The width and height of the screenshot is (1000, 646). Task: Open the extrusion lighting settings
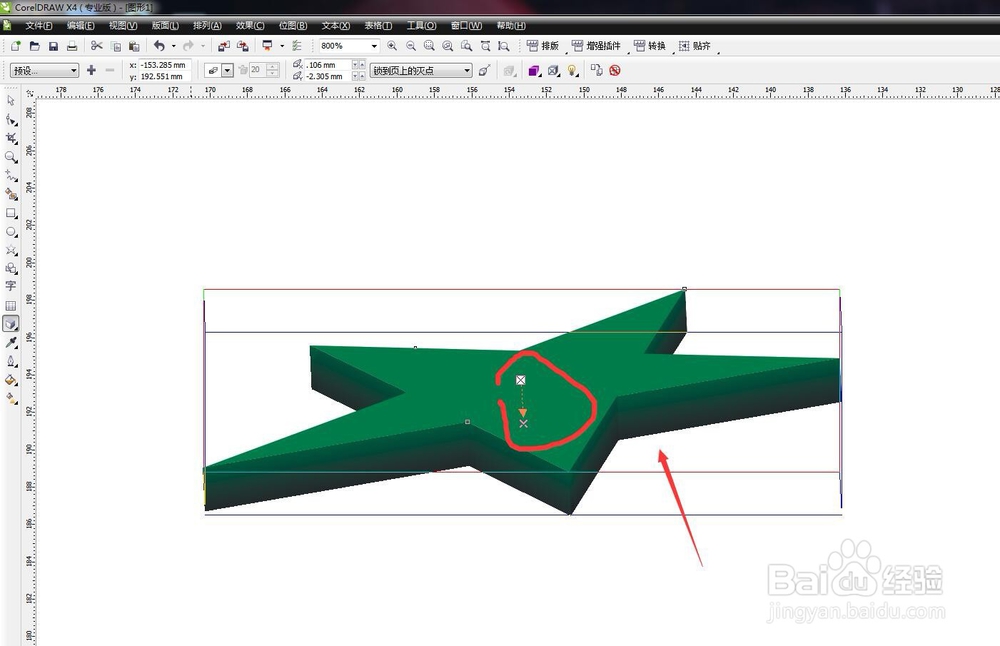click(x=570, y=70)
